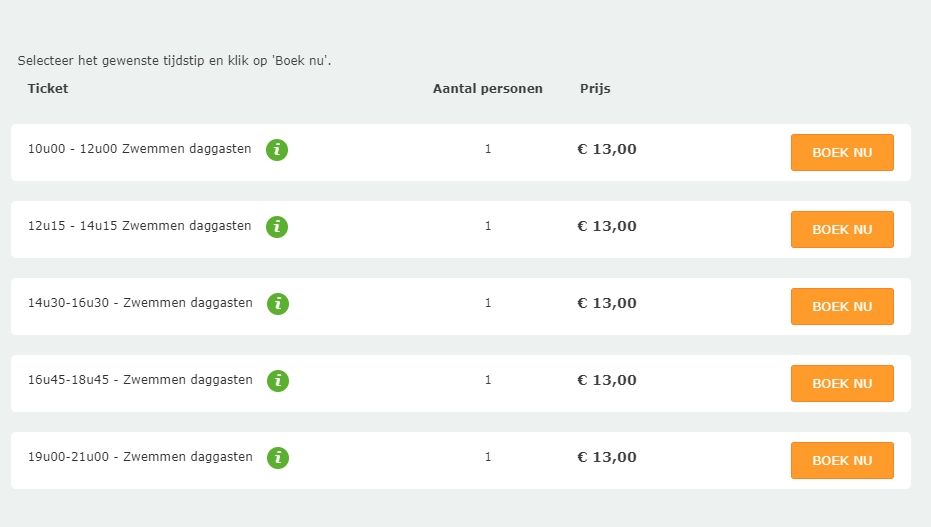Click the Aantal personen column header
The width and height of the screenshot is (931, 527).
487,89
